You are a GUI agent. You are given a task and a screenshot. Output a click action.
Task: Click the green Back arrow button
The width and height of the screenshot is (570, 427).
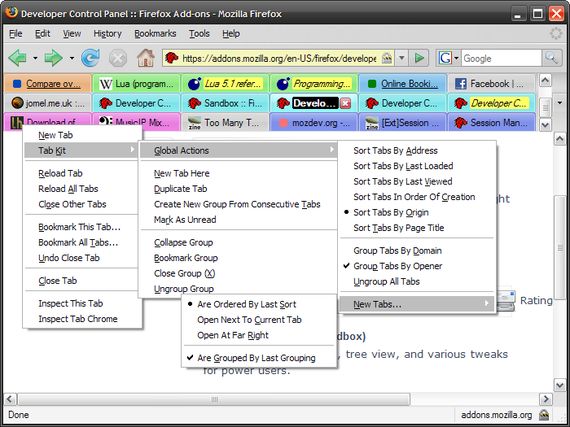[17, 58]
